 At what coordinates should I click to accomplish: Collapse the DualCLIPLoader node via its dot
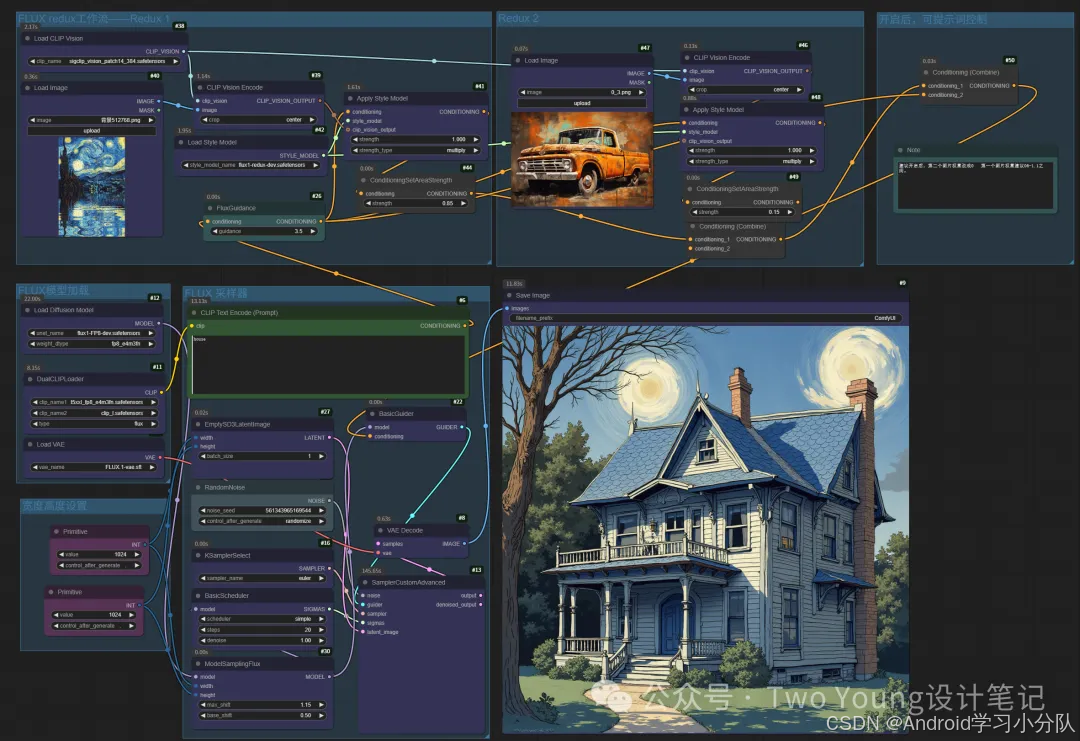[30, 379]
